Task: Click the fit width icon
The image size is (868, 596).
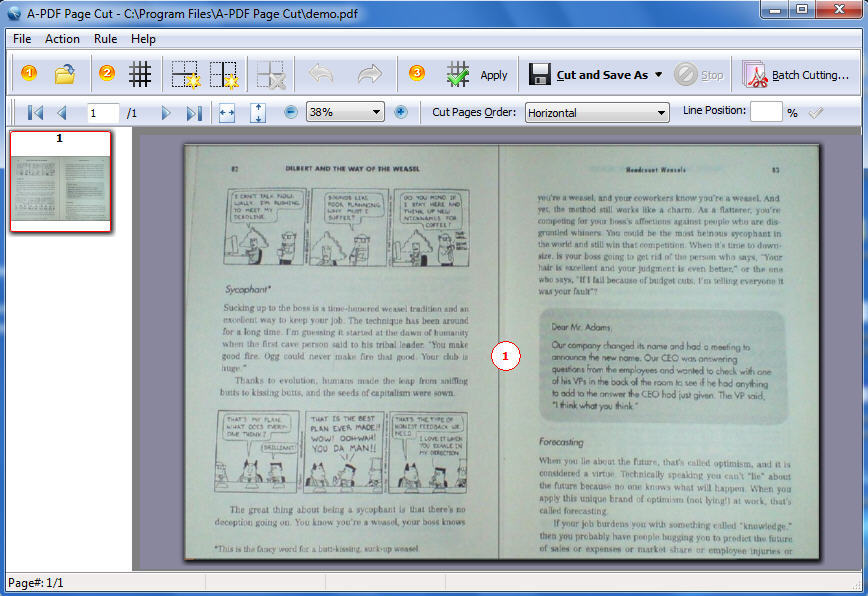Action: click(x=226, y=113)
